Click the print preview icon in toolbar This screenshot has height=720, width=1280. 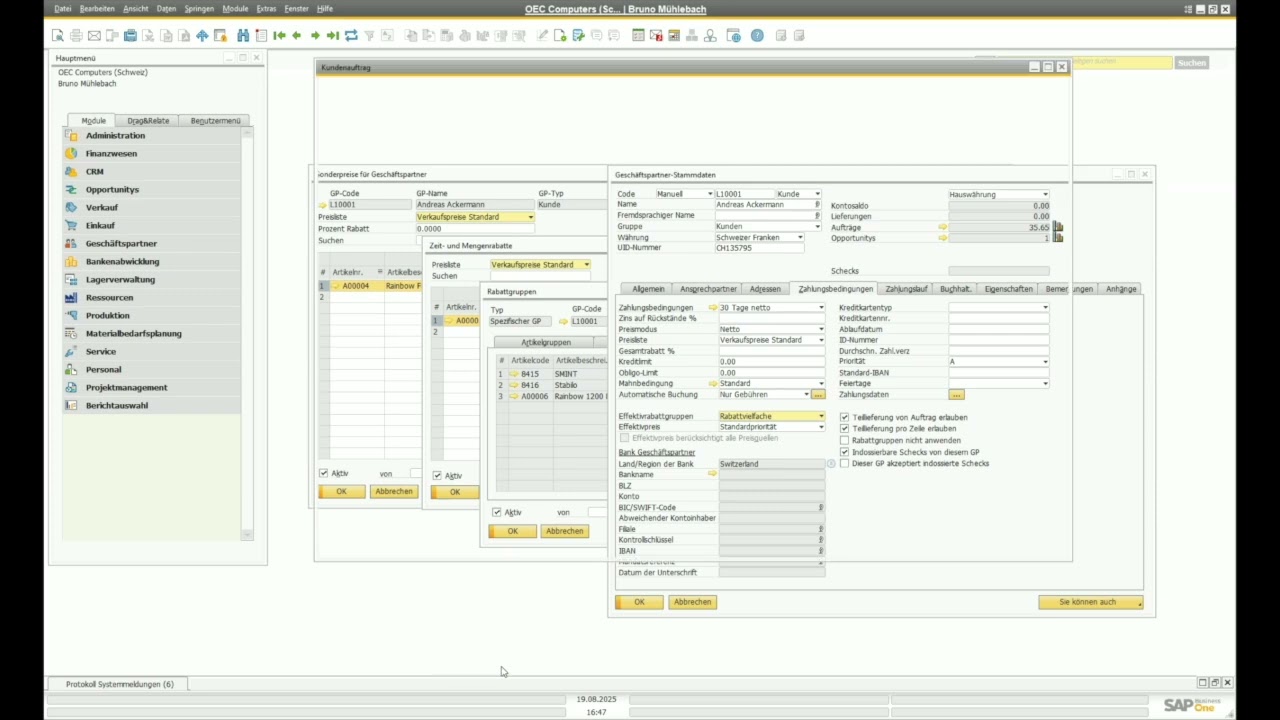59,36
